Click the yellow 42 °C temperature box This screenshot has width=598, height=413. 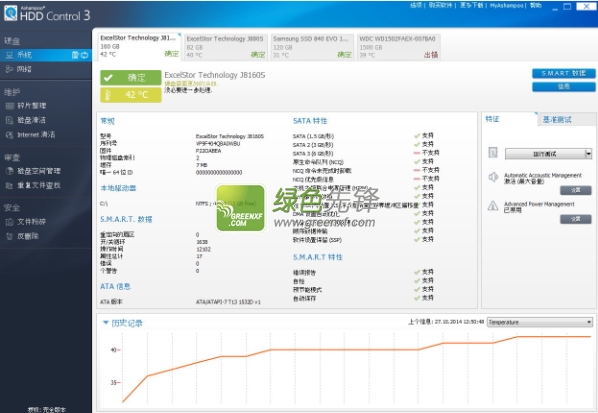(131, 95)
